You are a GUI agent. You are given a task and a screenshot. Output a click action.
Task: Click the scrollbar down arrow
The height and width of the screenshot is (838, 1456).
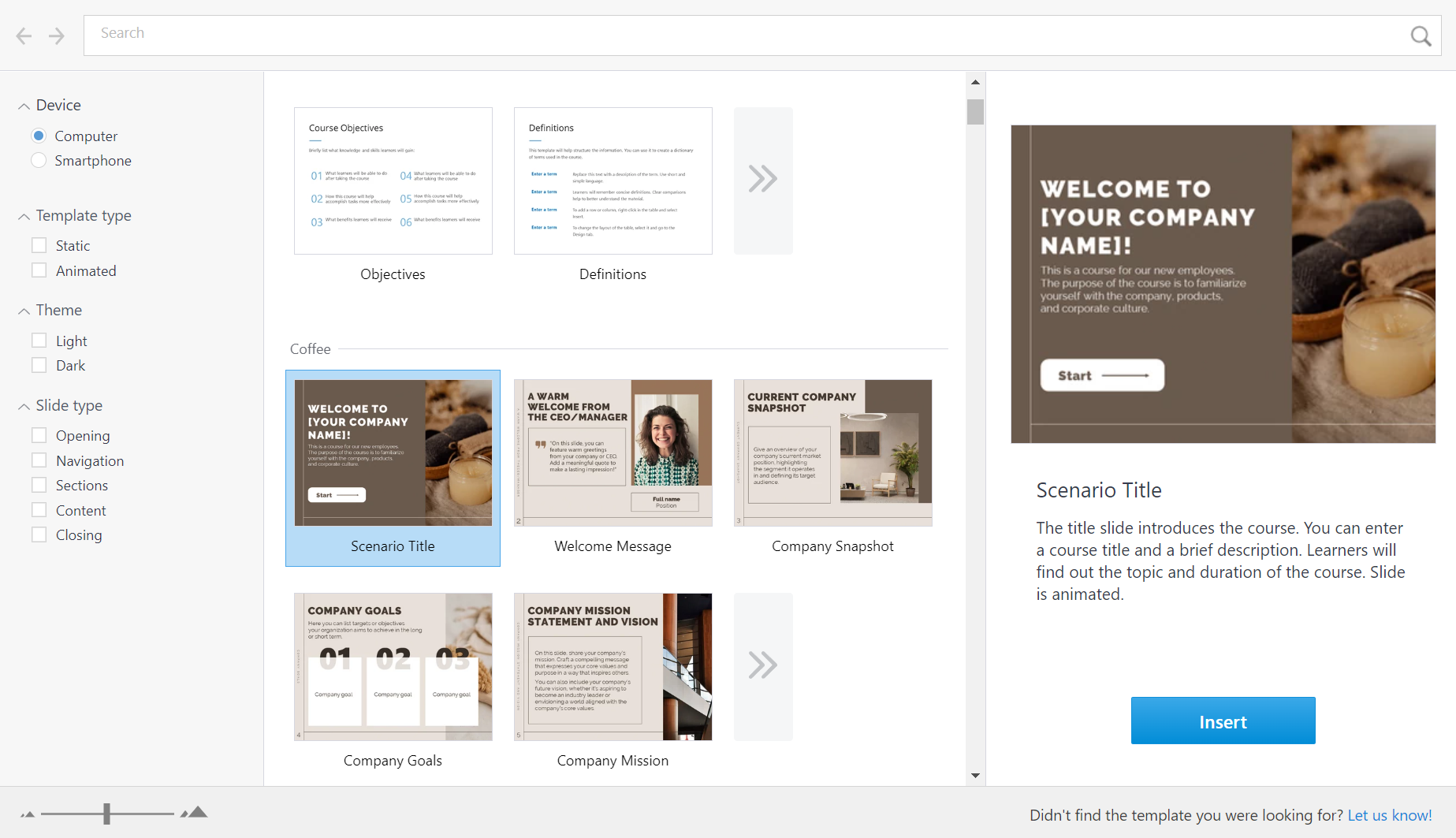pos(975,775)
